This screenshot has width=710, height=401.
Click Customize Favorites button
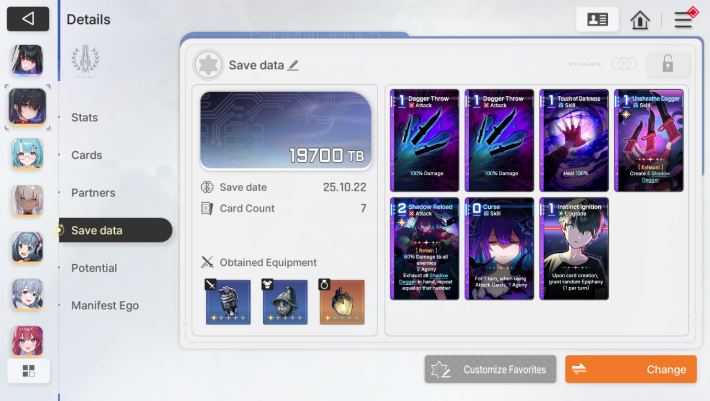pyautogui.click(x=490, y=369)
